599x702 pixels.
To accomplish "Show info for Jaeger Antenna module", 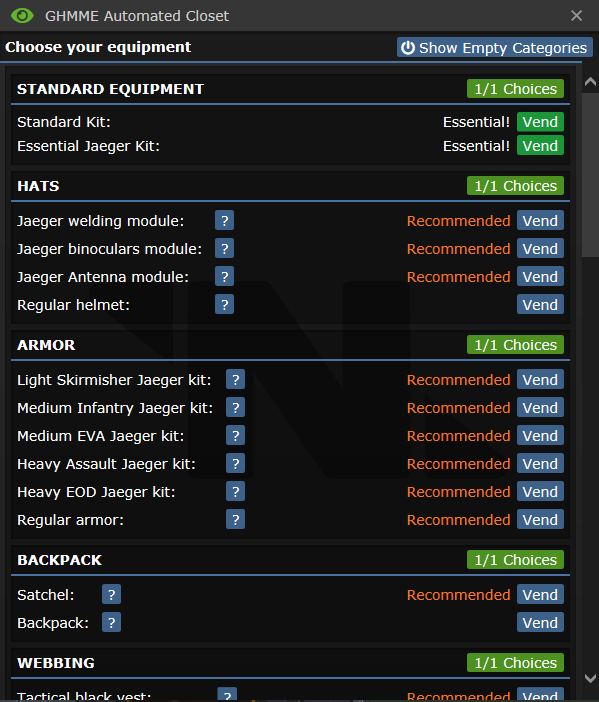I will pos(224,277).
